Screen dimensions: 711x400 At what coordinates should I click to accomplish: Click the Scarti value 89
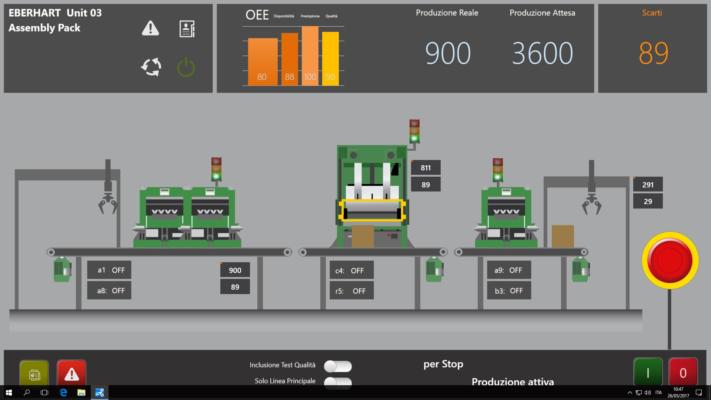(653, 53)
